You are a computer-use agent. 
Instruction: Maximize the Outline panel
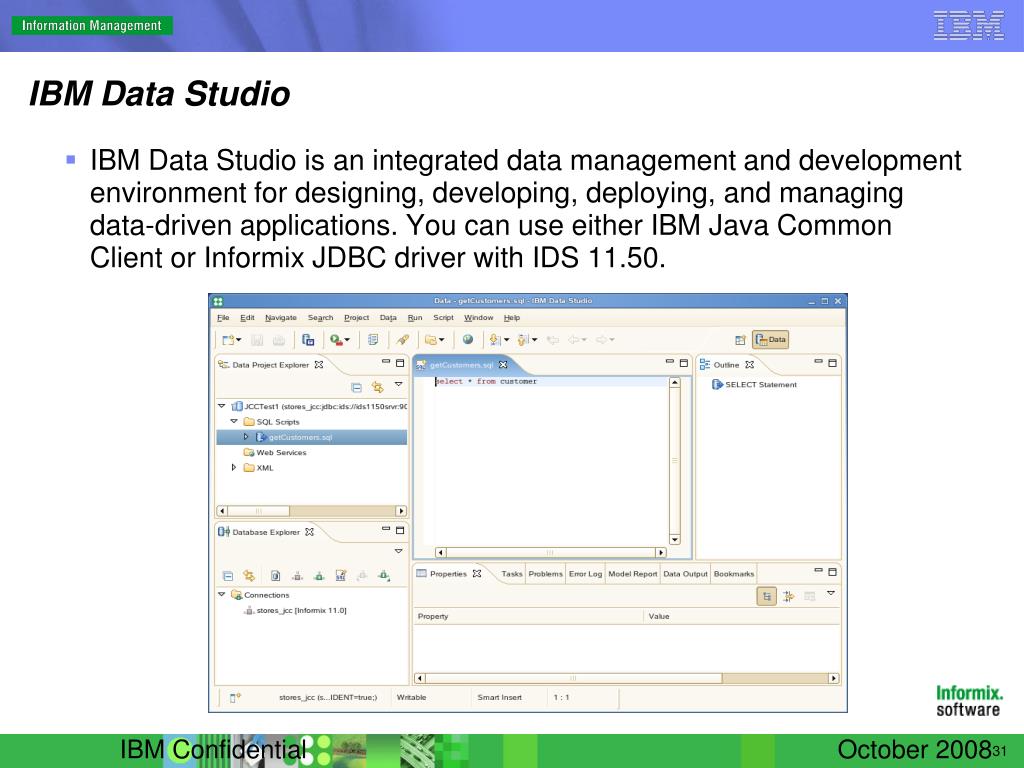click(833, 363)
